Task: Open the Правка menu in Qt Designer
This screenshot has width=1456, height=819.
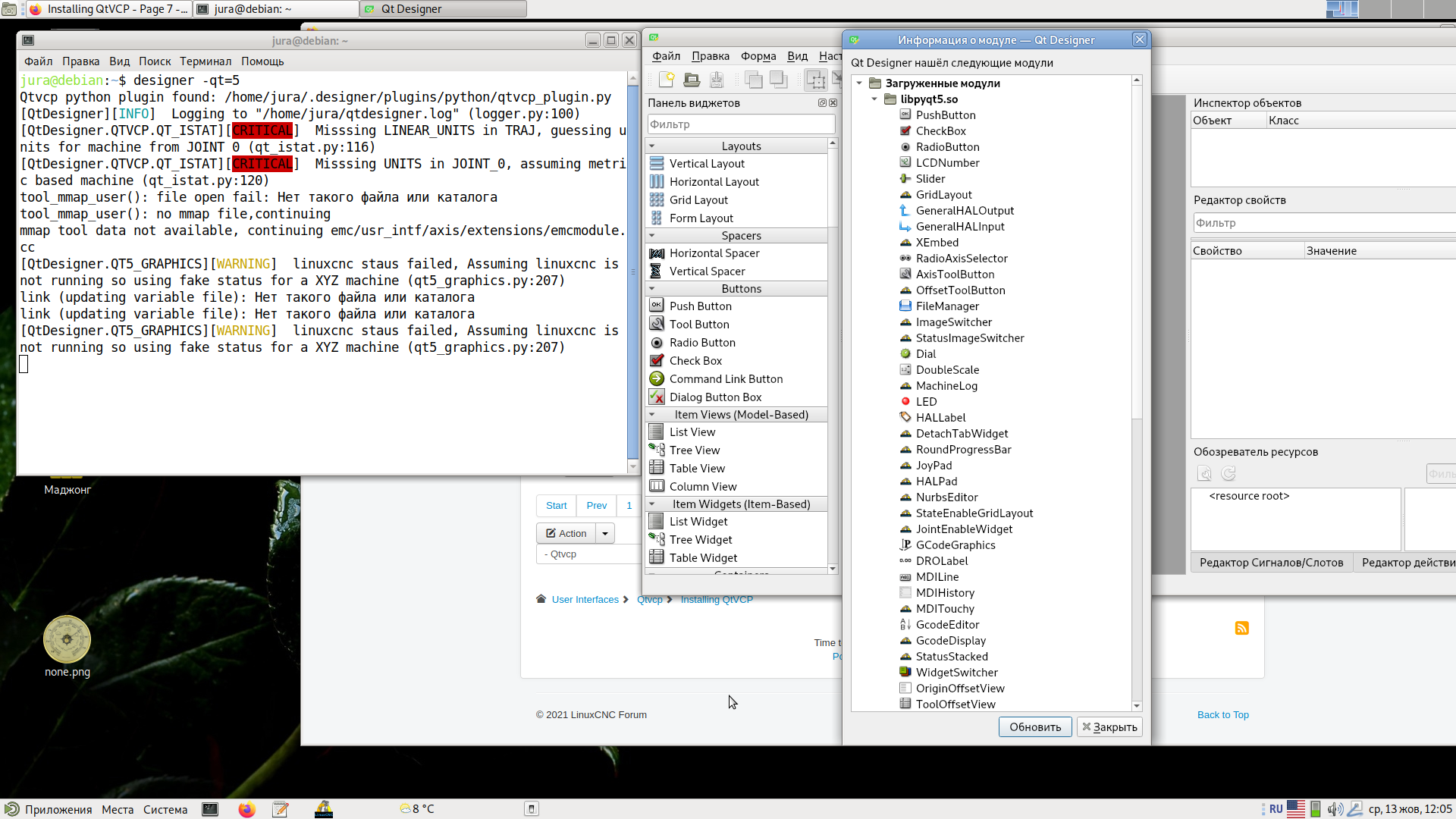Action: click(711, 56)
